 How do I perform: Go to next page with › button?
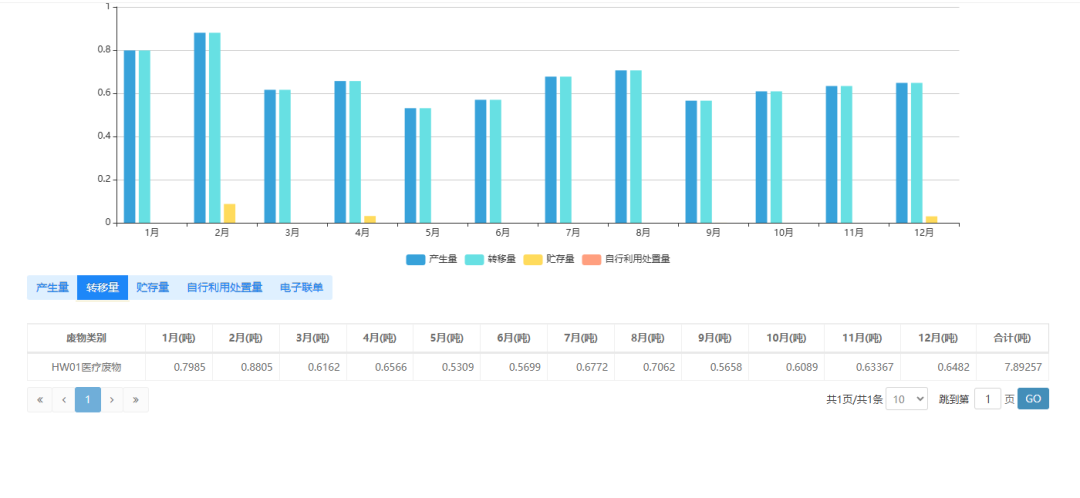(x=112, y=400)
